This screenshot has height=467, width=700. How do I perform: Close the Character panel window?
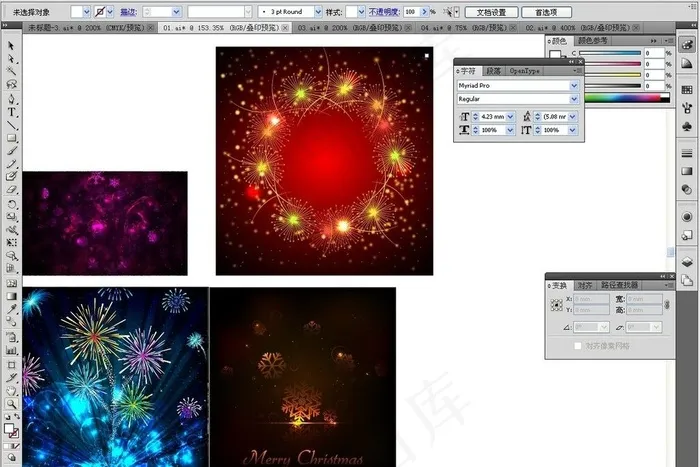coord(580,62)
